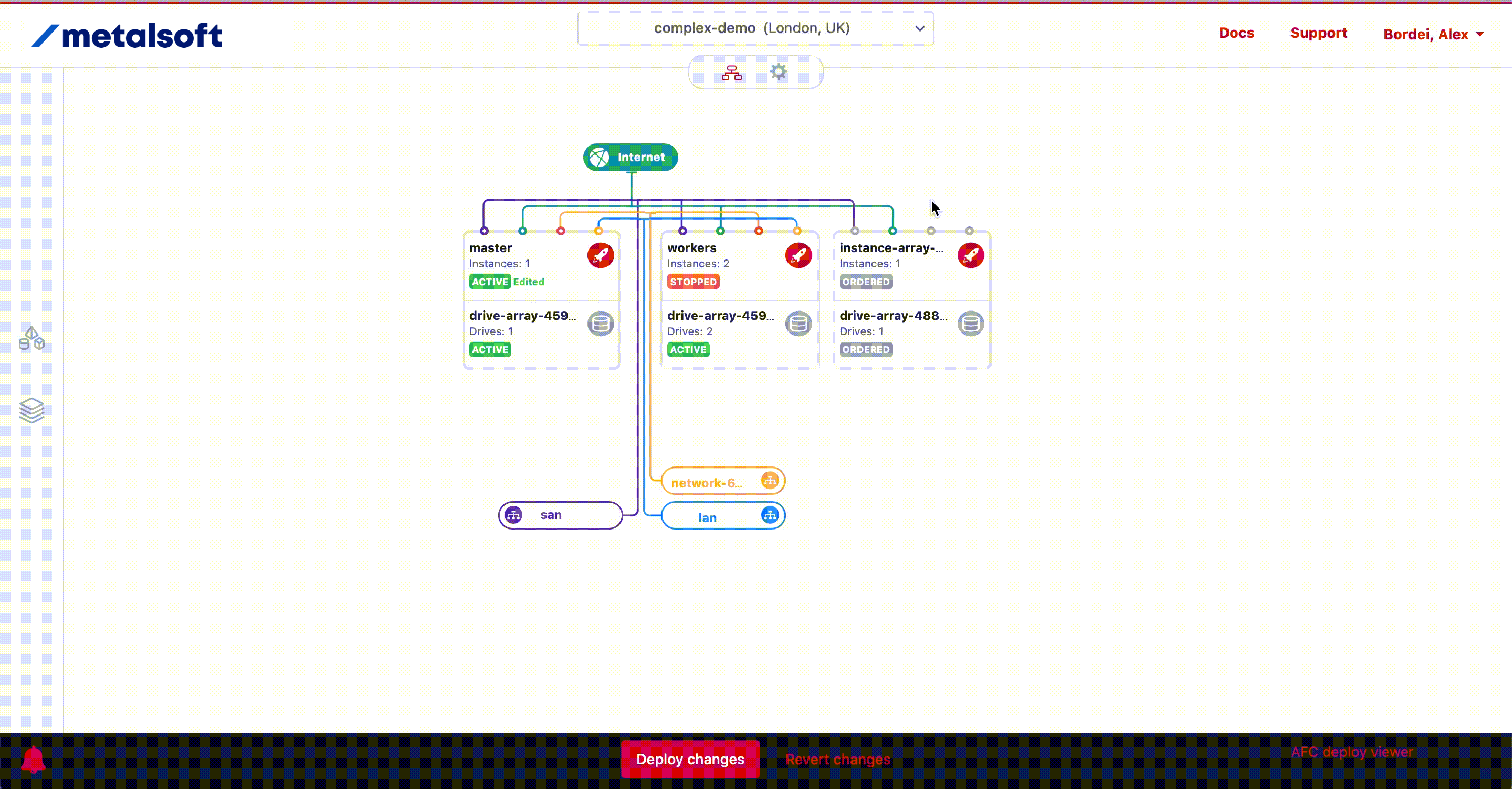Click the unconnected grey port on instance-array
1512x789 pixels.
[x=931, y=231]
